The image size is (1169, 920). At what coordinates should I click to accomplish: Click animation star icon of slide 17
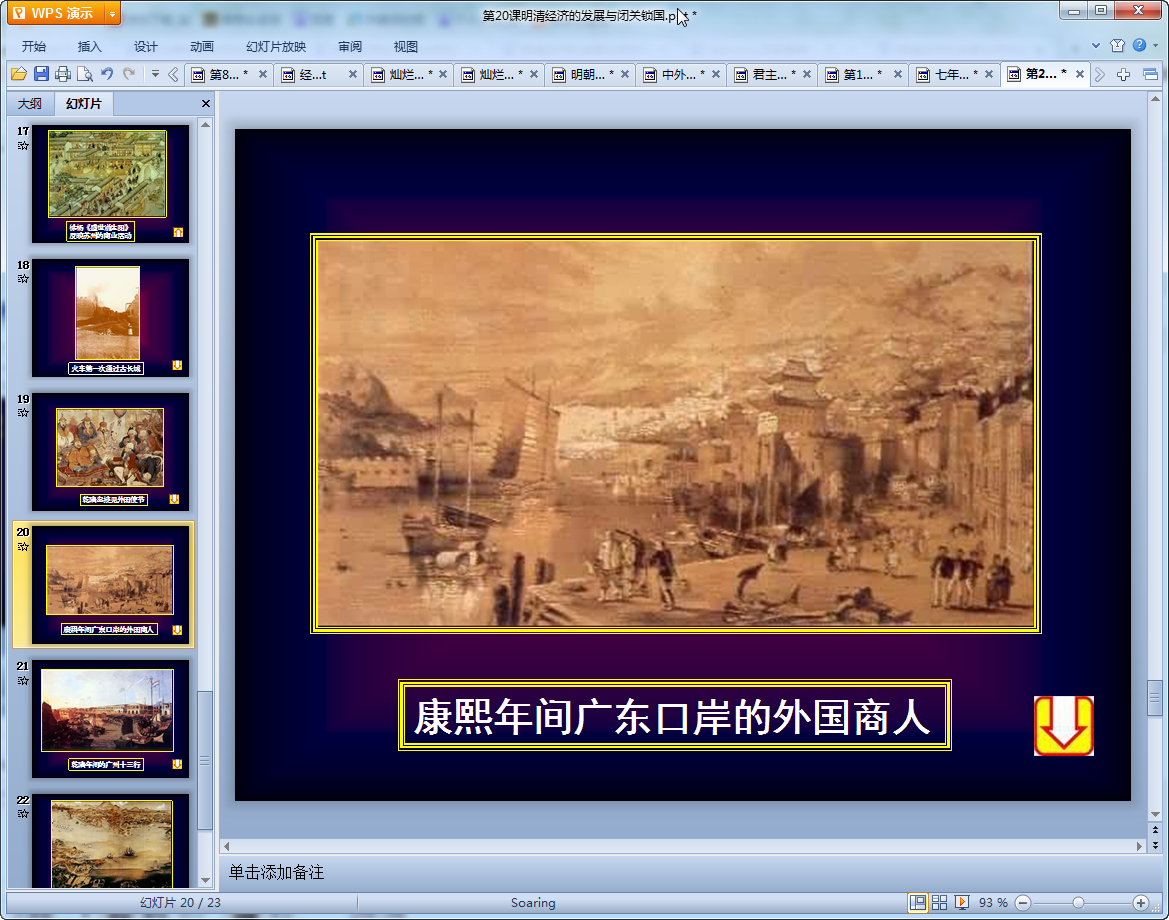[23, 146]
